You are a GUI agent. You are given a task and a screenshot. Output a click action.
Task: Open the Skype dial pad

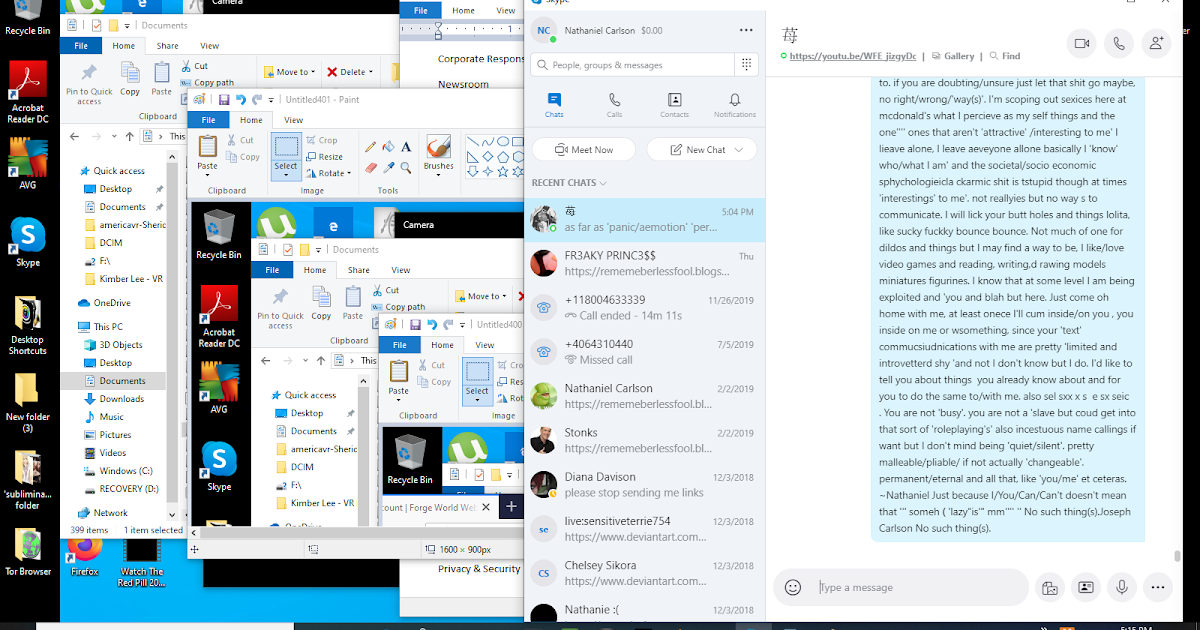click(746, 64)
